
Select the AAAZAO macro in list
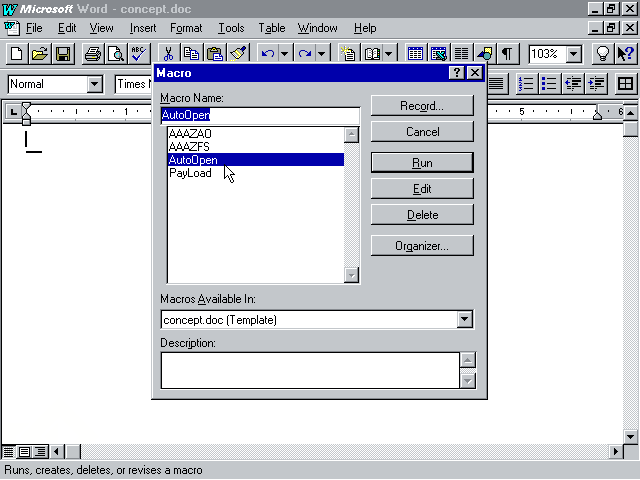click(x=256, y=133)
